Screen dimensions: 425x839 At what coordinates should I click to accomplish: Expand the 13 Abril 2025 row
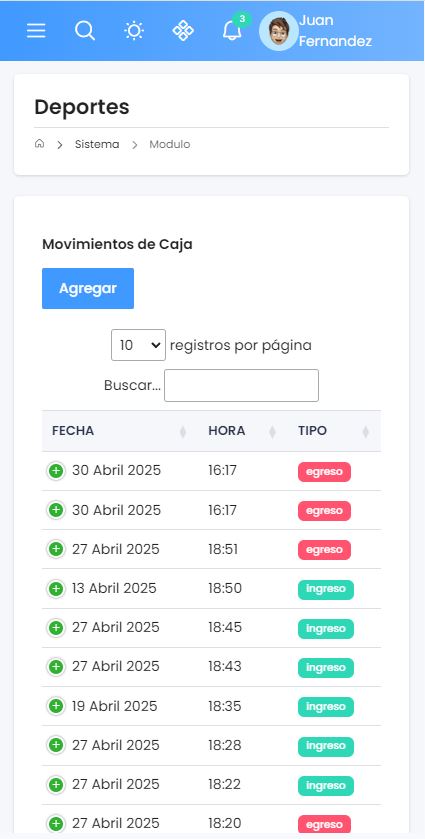tap(56, 589)
